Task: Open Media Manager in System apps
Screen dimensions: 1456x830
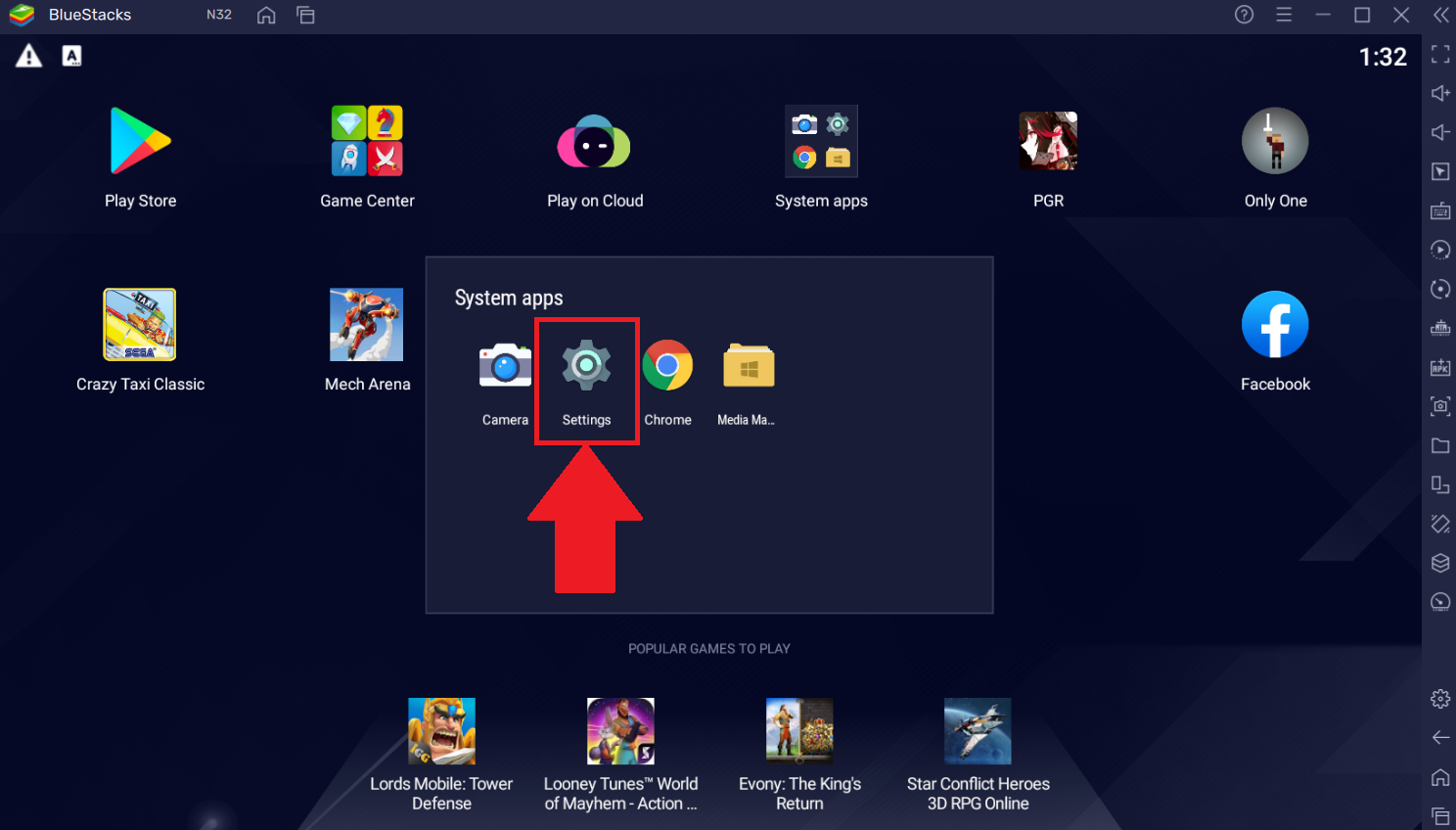Action: (x=749, y=366)
